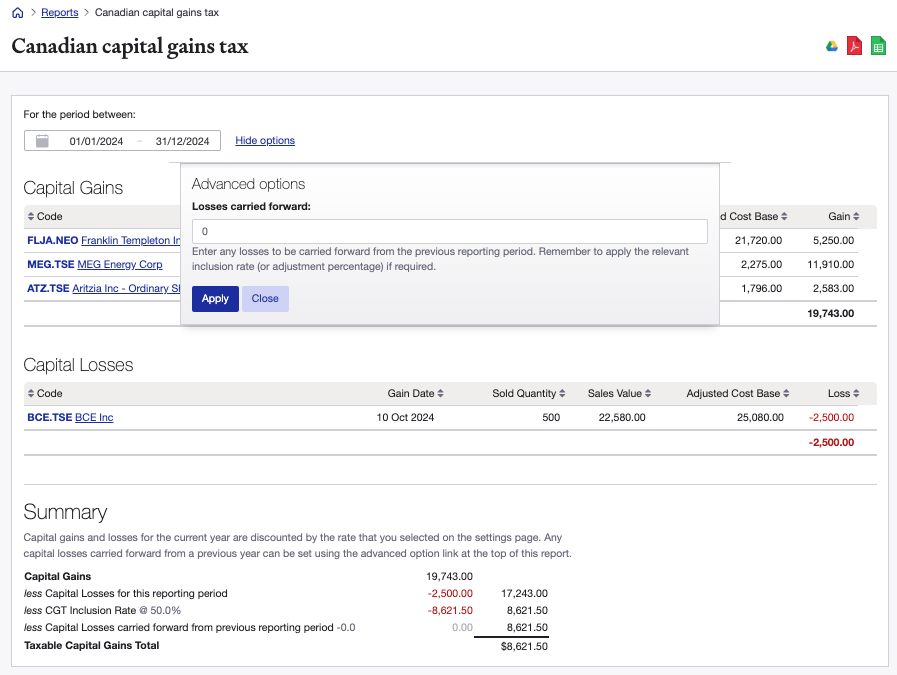The height and width of the screenshot is (675, 897).
Task: Select the -8,621.50 inclusion rate deduction
Action: [x=450, y=610]
